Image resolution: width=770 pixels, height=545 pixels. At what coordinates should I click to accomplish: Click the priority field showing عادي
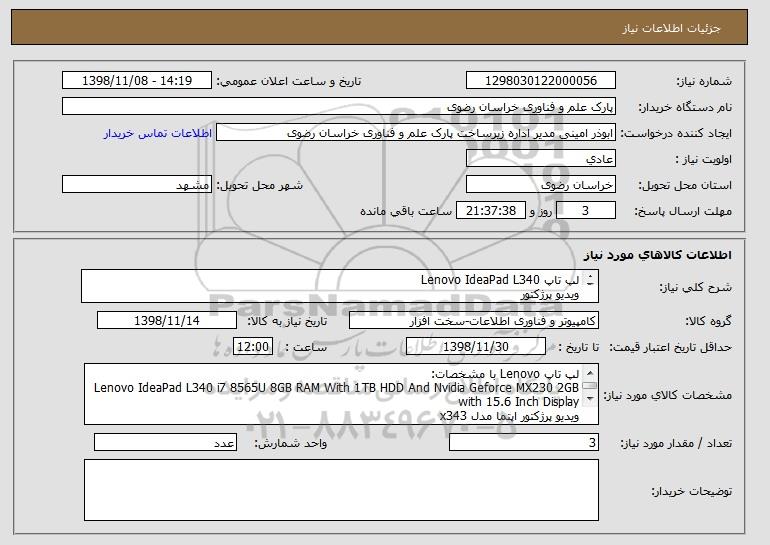point(541,159)
